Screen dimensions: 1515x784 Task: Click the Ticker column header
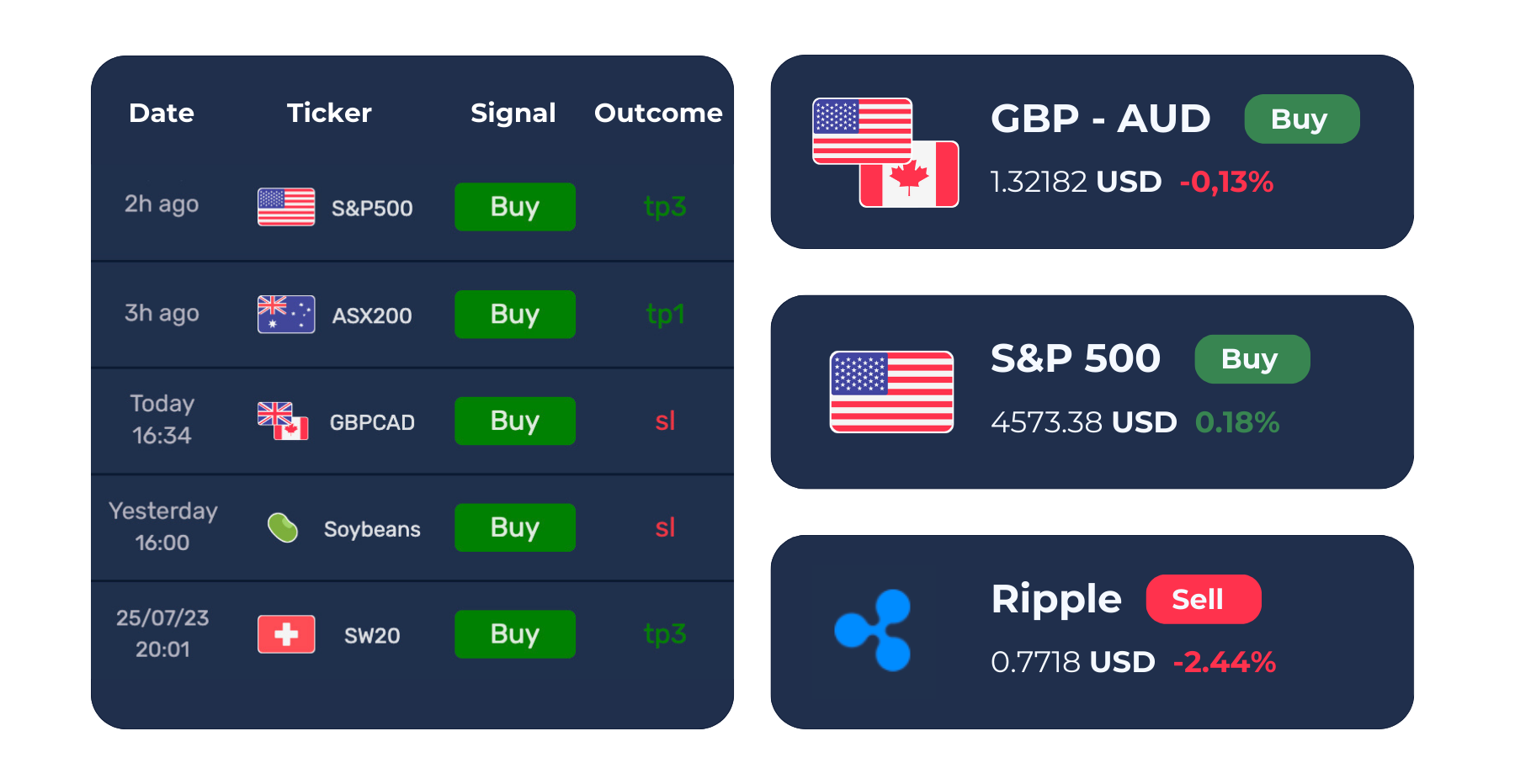pyautogui.click(x=329, y=113)
